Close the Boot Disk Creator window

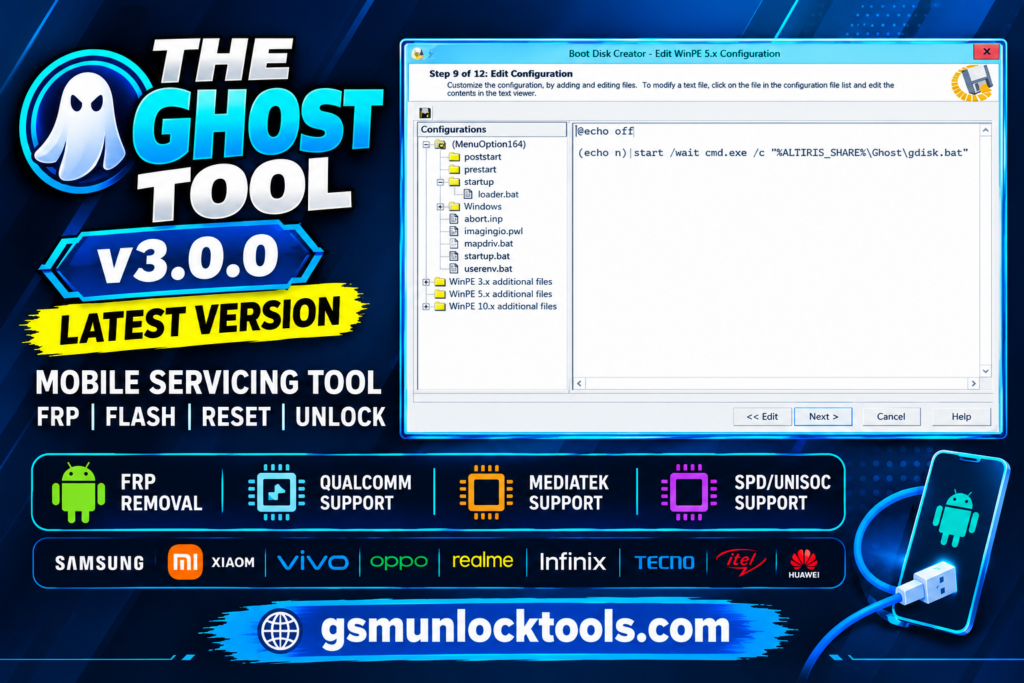click(986, 52)
